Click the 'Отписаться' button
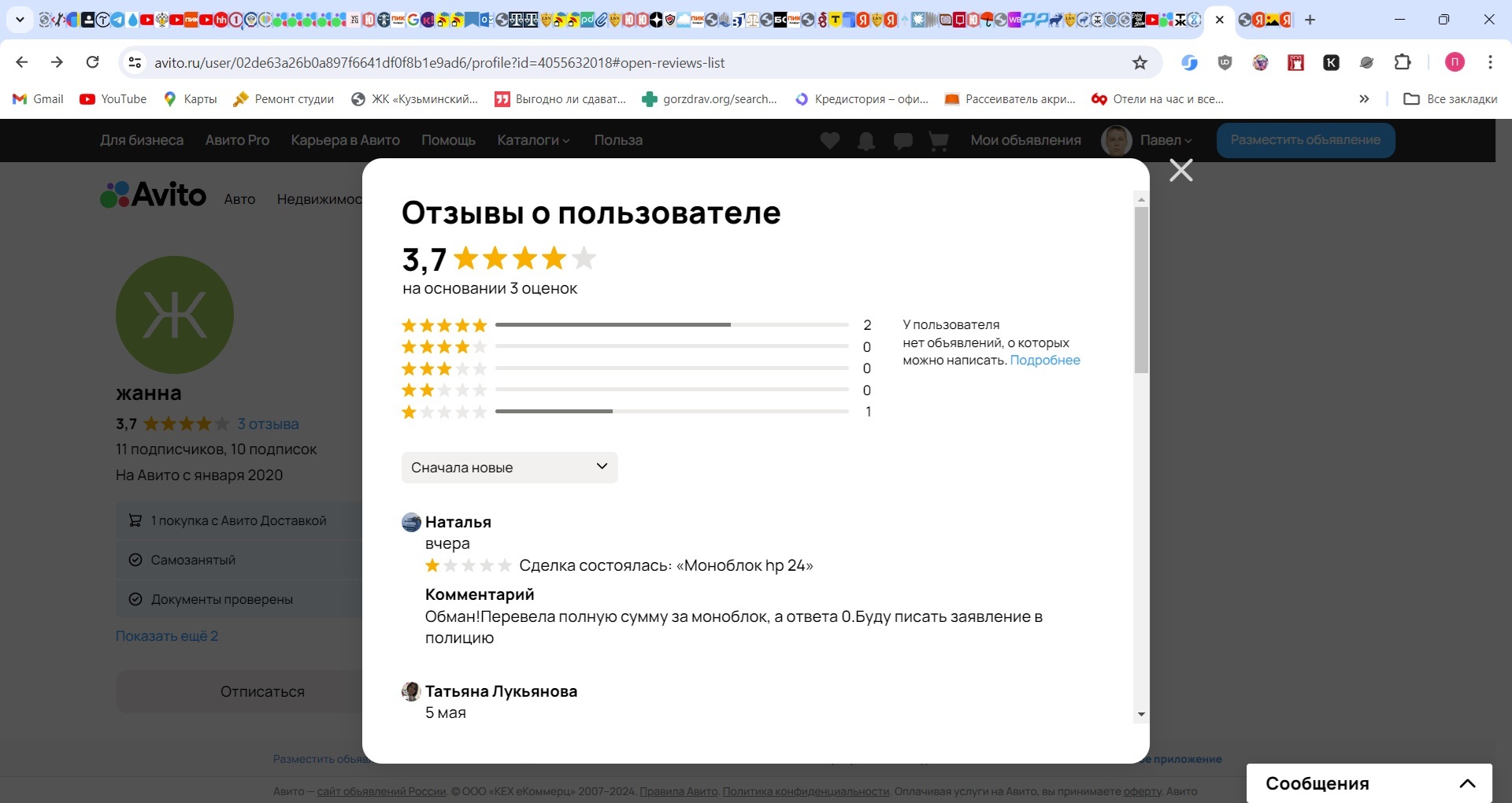1512x803 pixels. coord(262,691)
